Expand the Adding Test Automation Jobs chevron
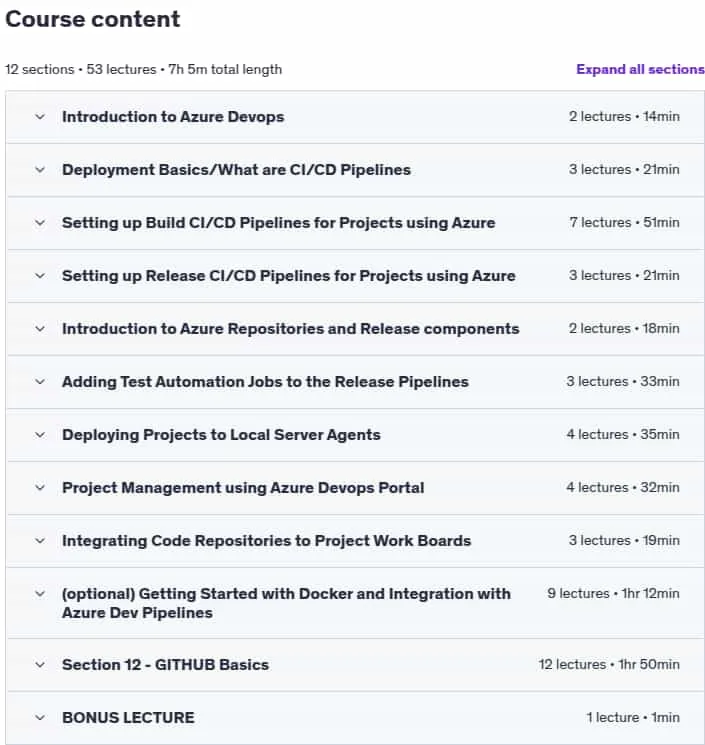Image resolution: width=705 pixels, height=745 pixels. pyautogui.click(x=40, y=382)
